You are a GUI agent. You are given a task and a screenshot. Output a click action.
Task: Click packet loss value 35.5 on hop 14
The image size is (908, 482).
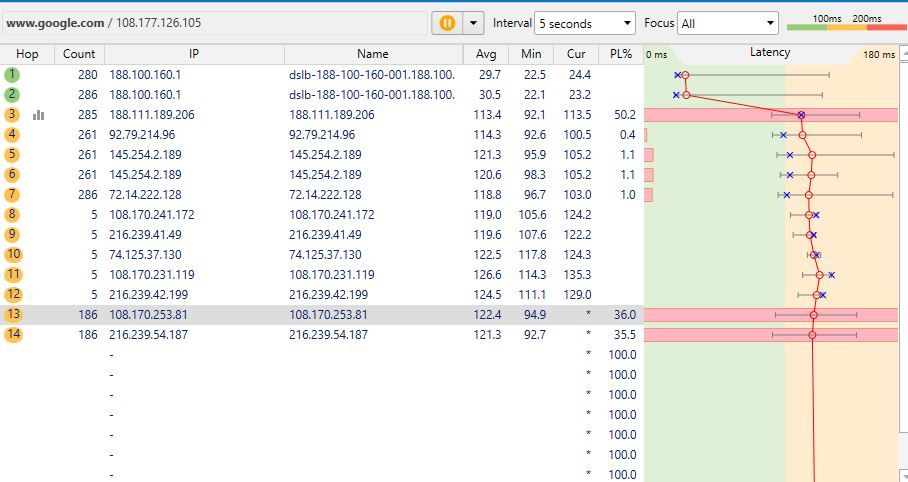point(625,334)
